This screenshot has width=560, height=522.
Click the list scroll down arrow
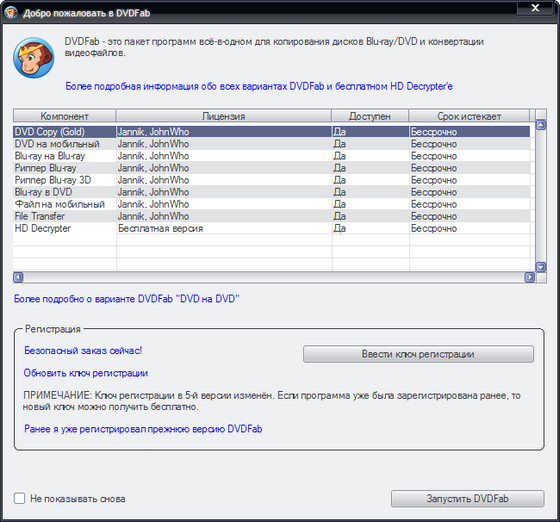click(x=541, y=267)
